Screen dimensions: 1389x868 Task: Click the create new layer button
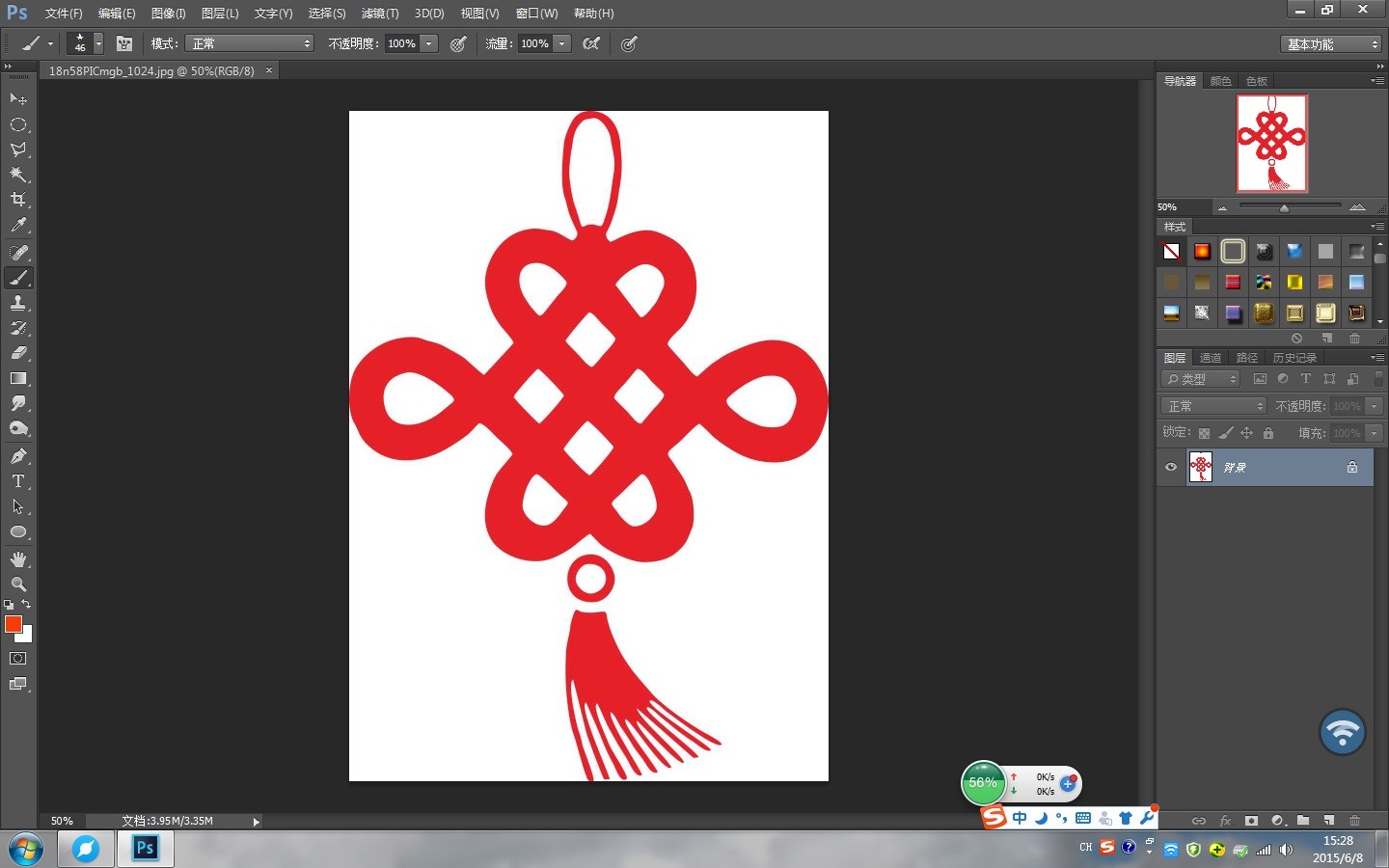pos(1328,821)
